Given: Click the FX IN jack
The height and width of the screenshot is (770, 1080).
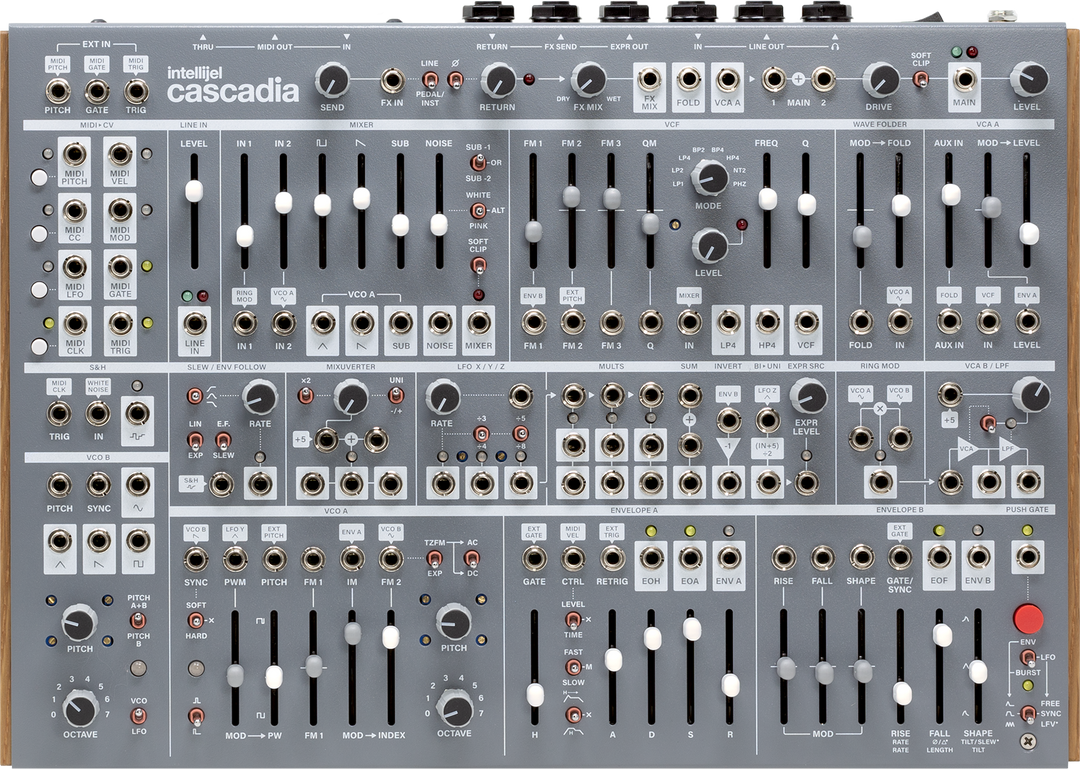Looking at the screenshot, I should pyautogui.click(x=392, y=80).
